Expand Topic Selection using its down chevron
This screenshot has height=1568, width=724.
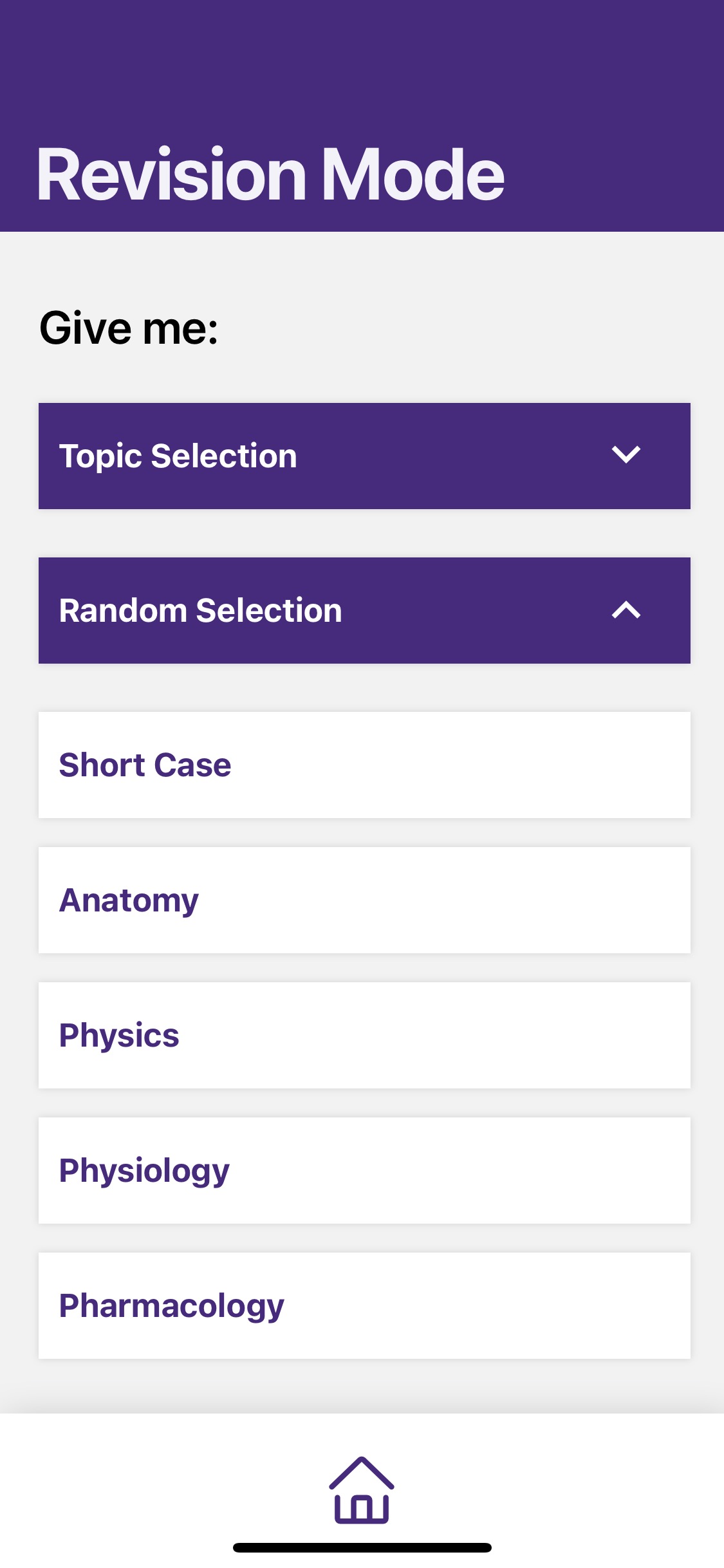pos(626,455)
